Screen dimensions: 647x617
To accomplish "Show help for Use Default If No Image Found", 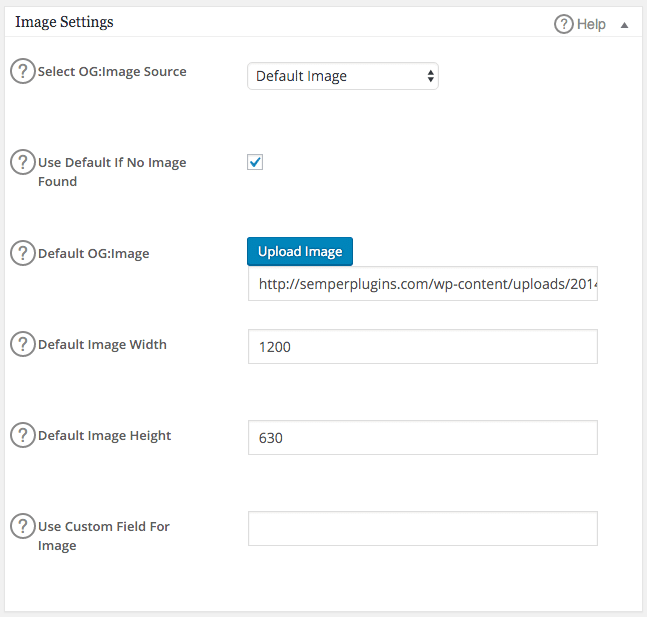I will click(x=23, y=162).
